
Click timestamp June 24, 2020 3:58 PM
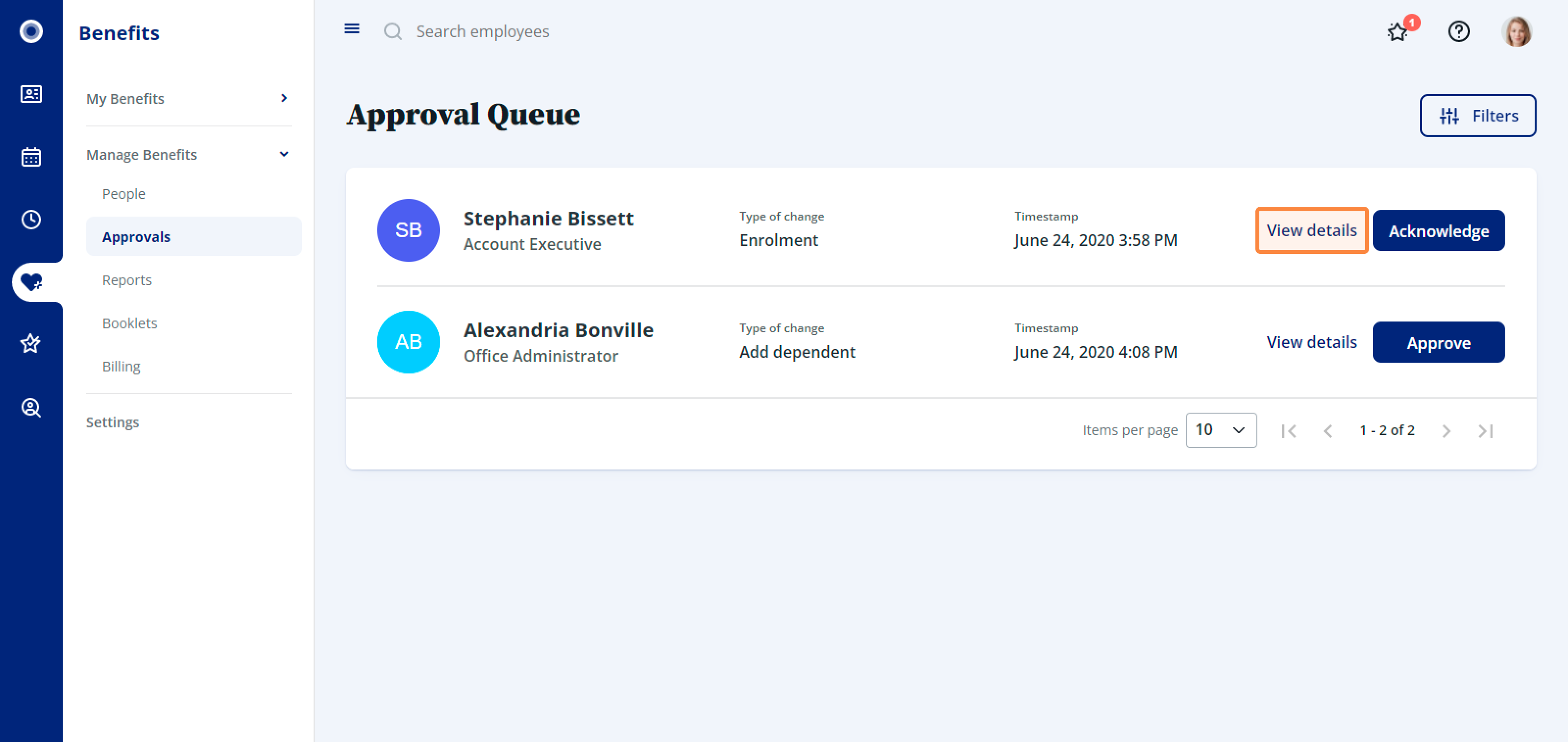(1096, 241)
